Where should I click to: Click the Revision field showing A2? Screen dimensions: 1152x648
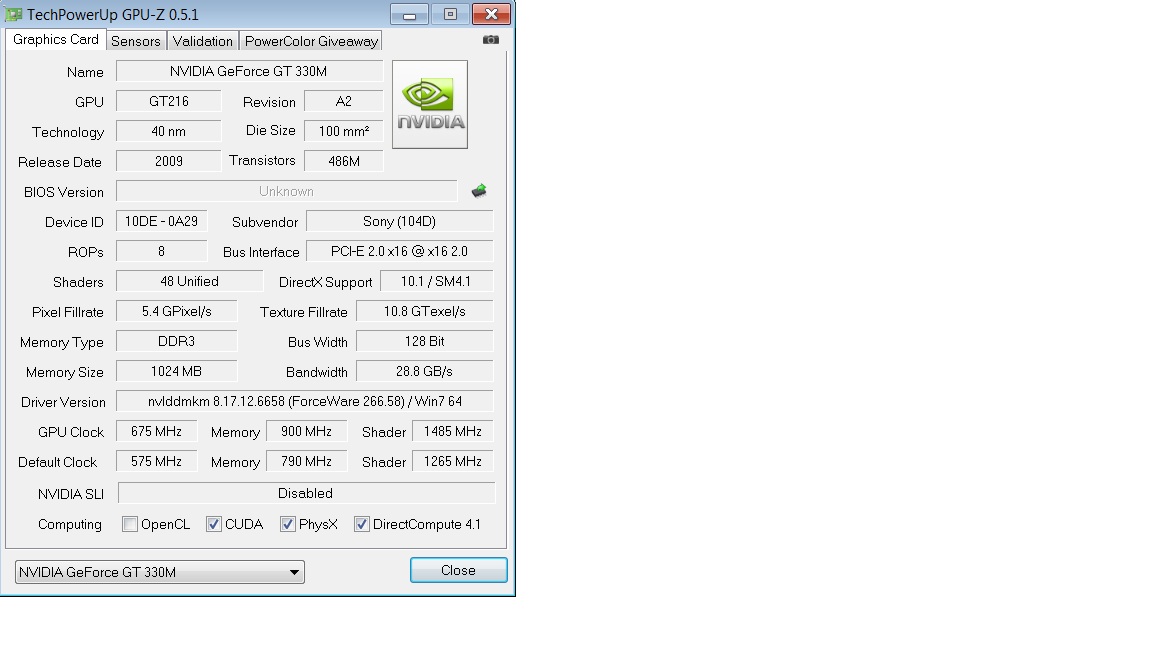click(x=344, y=101)
